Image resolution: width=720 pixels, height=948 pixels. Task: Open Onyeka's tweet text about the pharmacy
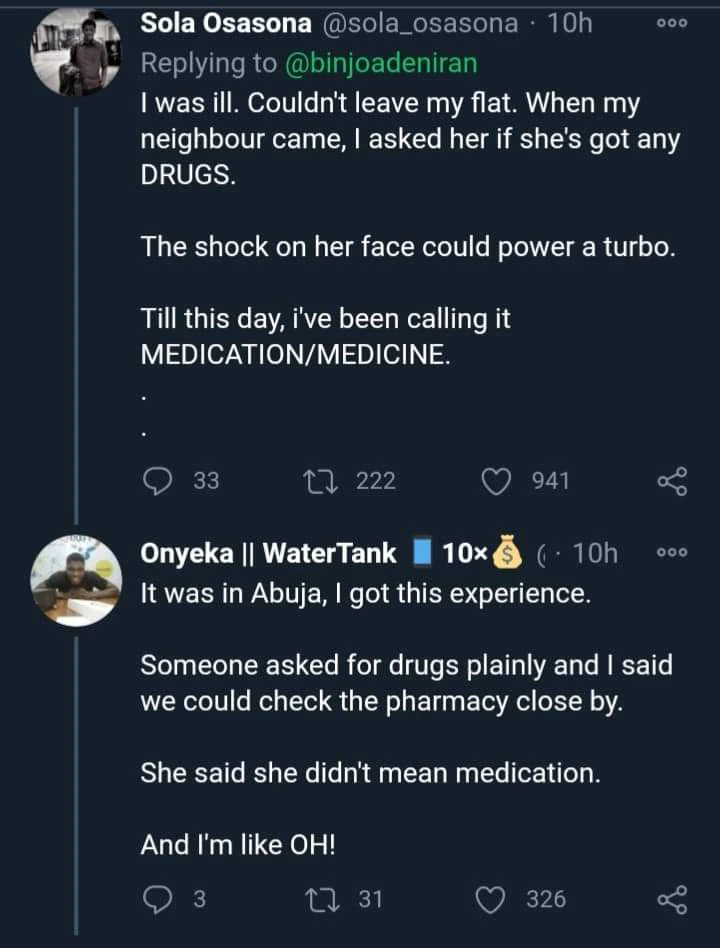pyautogui.click(x=405, y=684)
